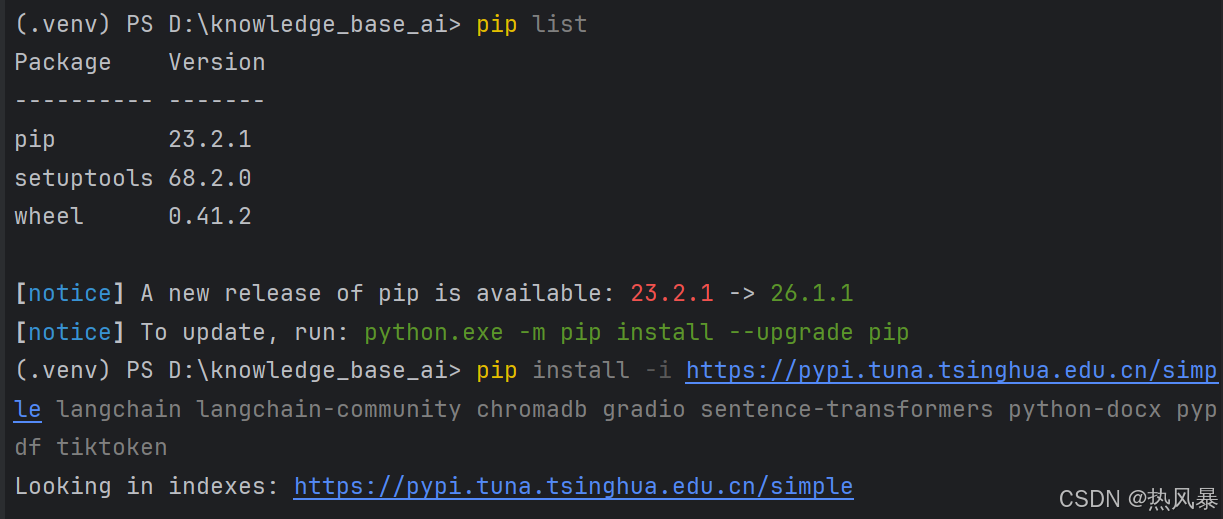This screenshot has height=519, width=1223.
Task: Click the 'pip list' command text
Action: [532, 24]
